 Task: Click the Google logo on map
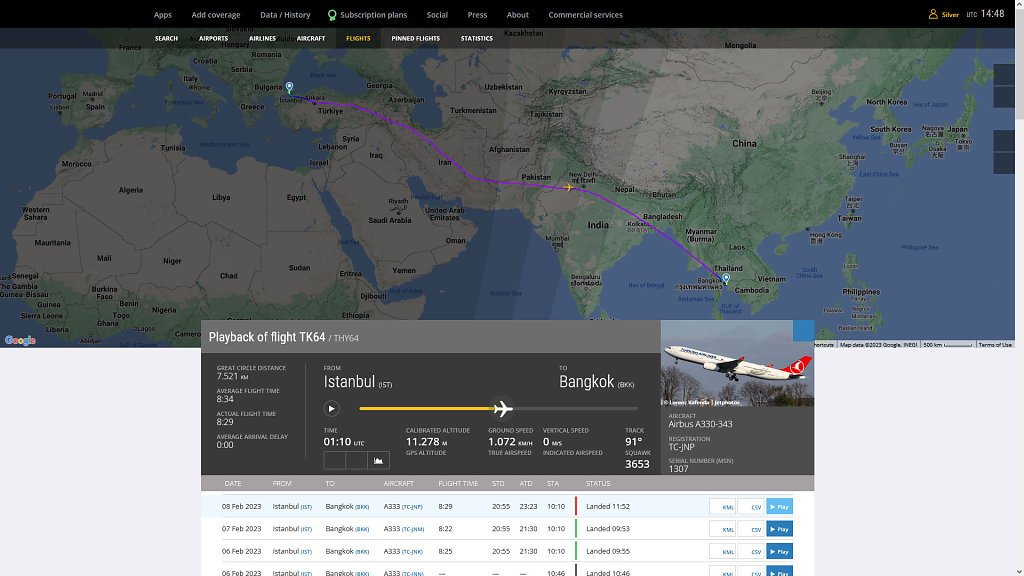[20, 340]
